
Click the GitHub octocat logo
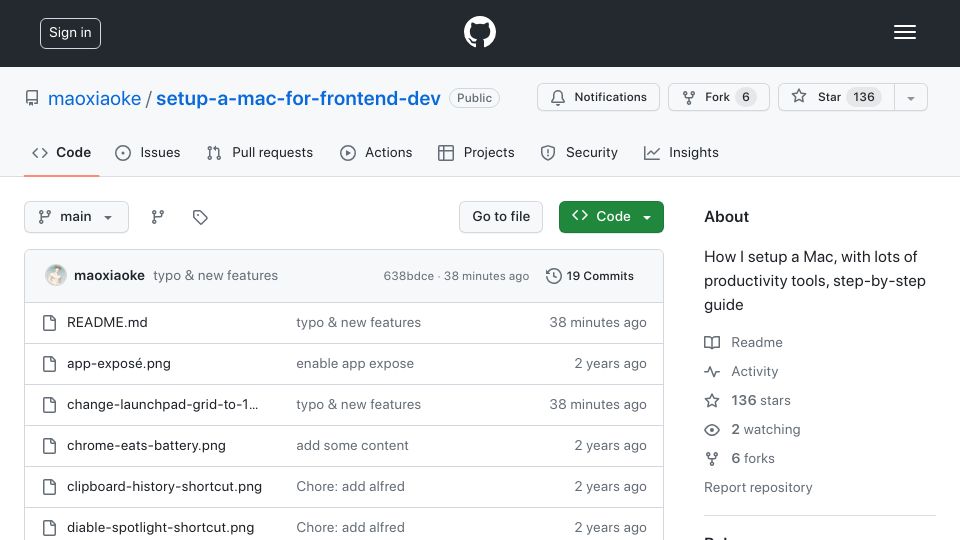coord(479,32)
